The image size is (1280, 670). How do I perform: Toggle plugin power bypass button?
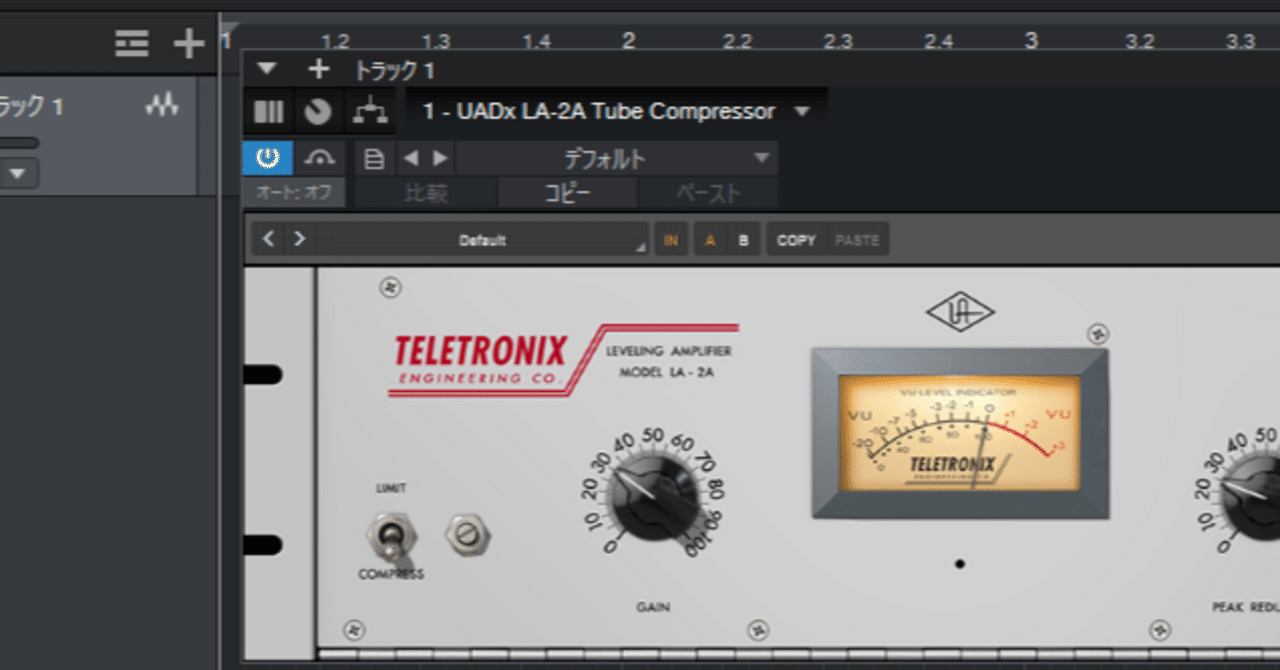[x=267, y=158]
